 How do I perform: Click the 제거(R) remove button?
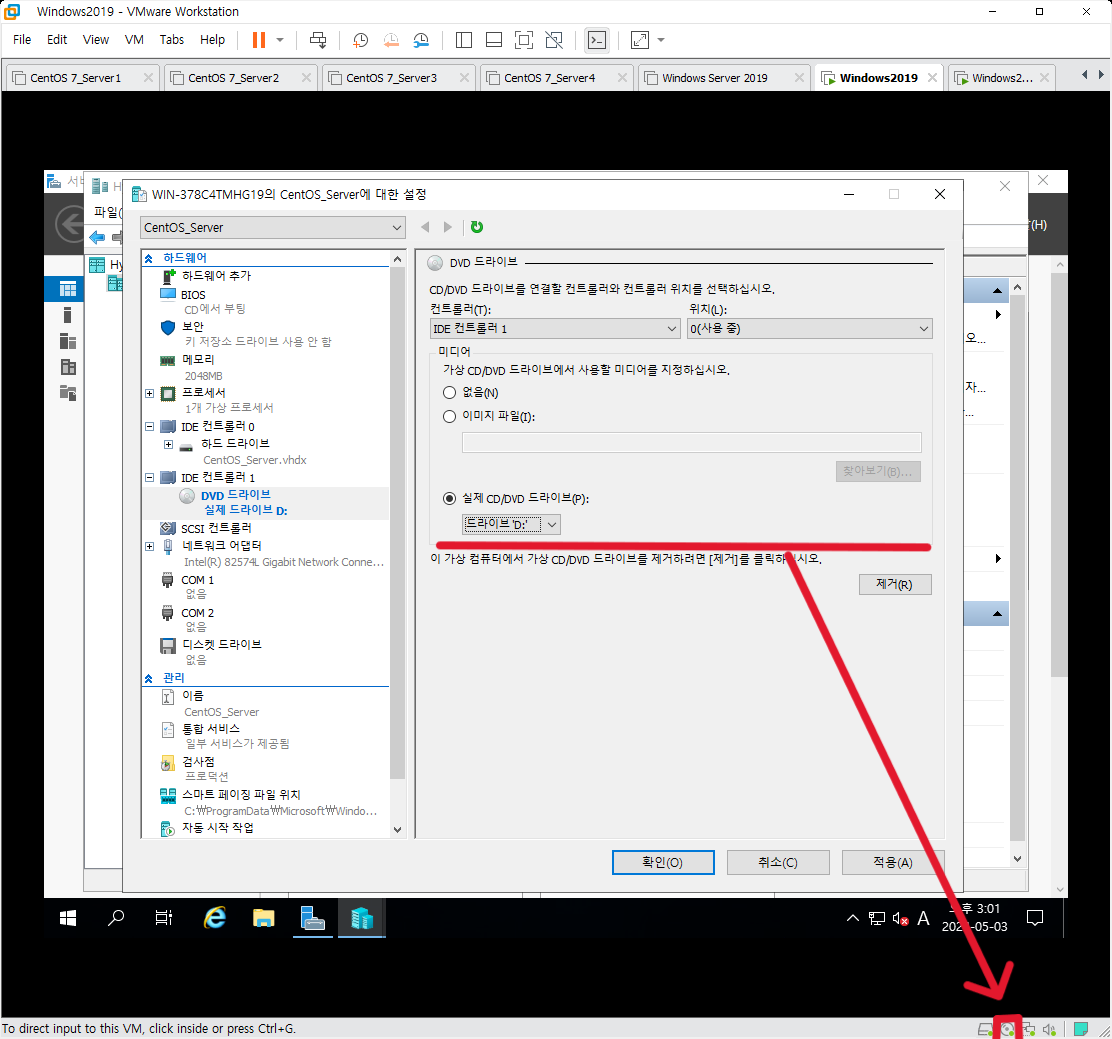point(895,584)
